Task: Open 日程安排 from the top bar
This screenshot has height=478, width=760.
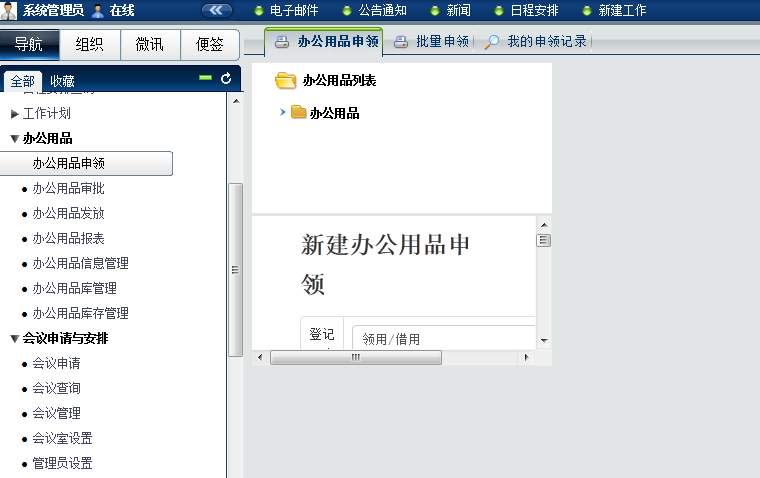Action: pos(535,10)
